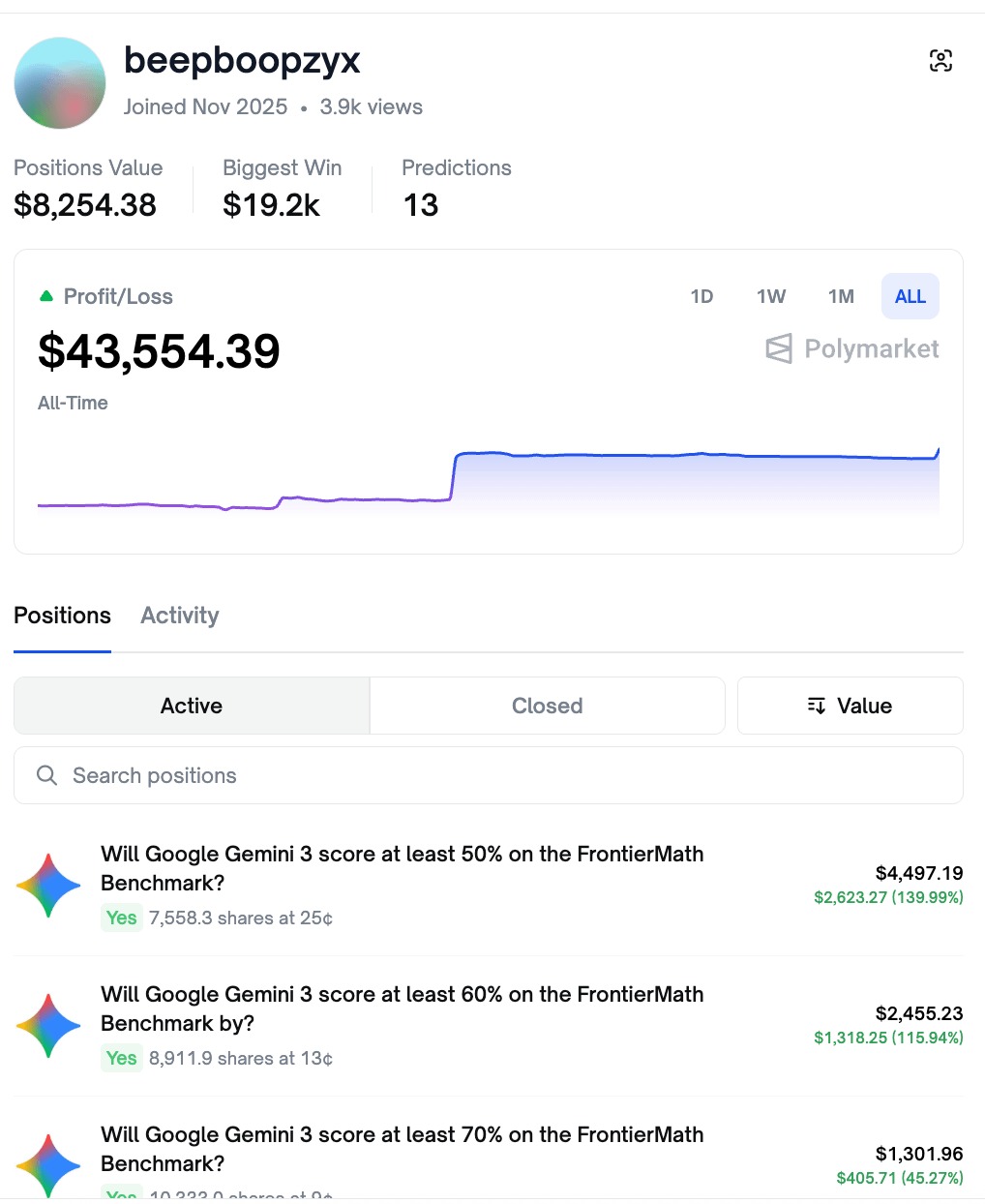Screen dimensions: 985x1204
Task: Click Gemini icon of the 60% market
Action: coord(48,1026)
